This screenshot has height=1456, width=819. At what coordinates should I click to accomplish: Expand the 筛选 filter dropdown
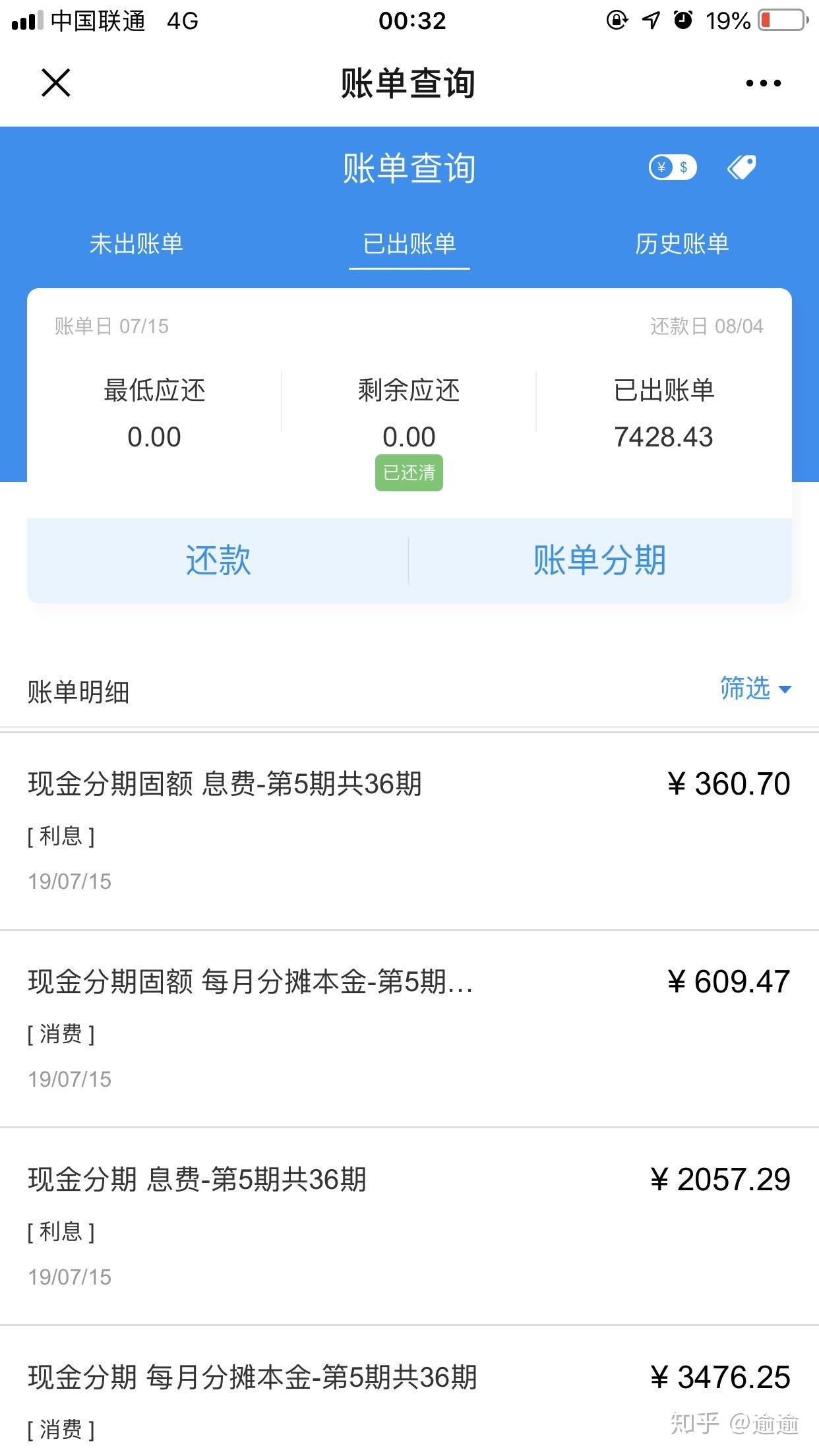coord(756,688)
